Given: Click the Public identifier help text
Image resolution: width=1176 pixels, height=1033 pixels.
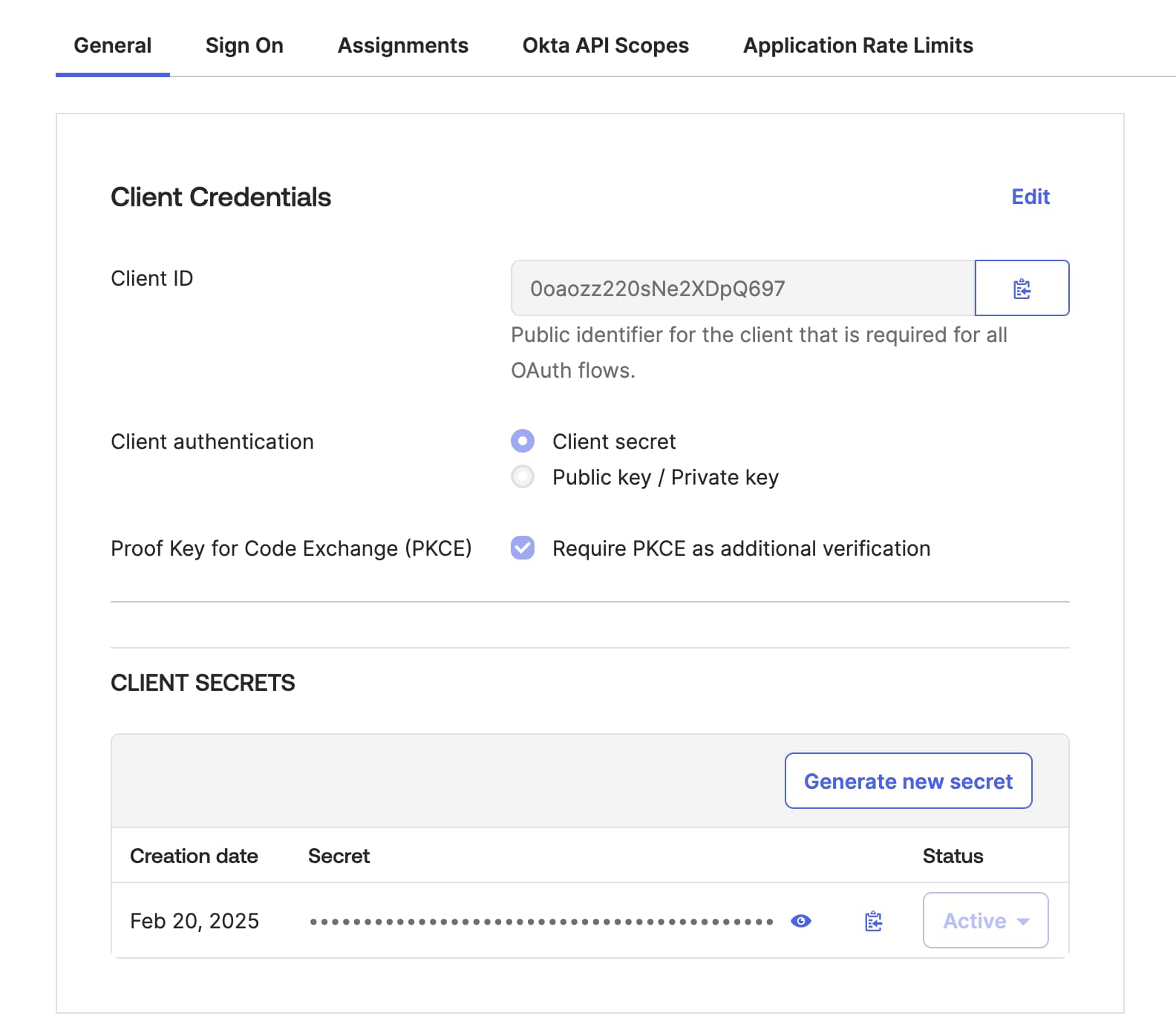Looking at the screenshot, I should 759,352.
